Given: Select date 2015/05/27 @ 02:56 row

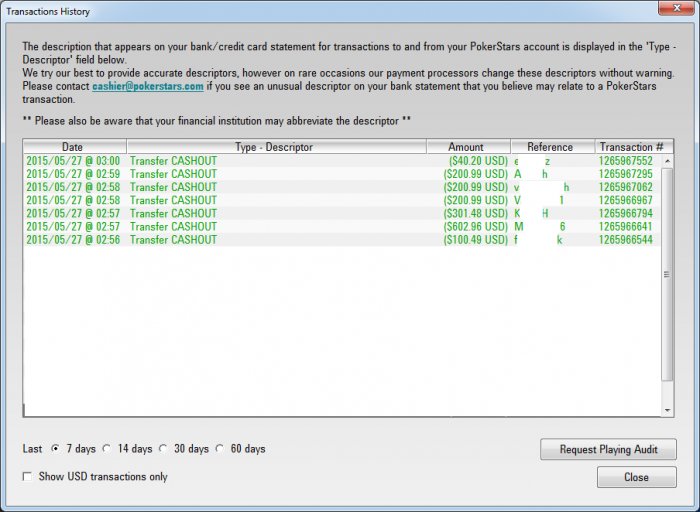Looking at the screenshot, I should pyautogui.click(x=342, y=240).
